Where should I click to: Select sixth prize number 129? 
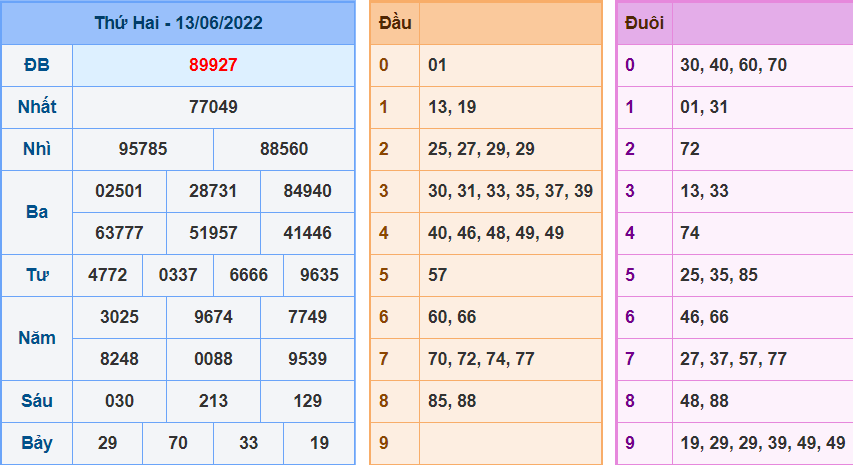[x=307, y=401]
